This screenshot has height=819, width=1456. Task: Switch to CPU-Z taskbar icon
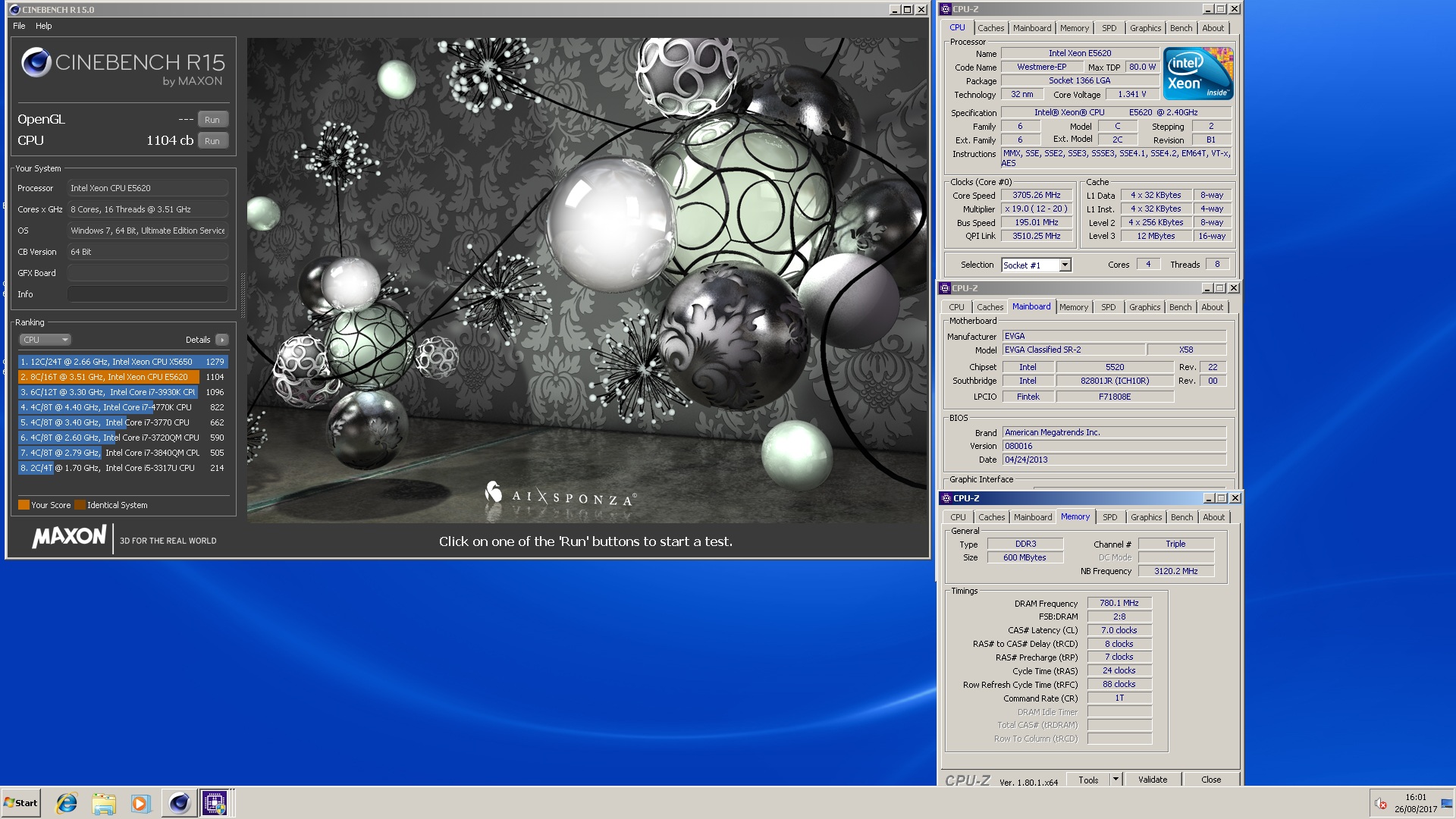tap(215, 802)
